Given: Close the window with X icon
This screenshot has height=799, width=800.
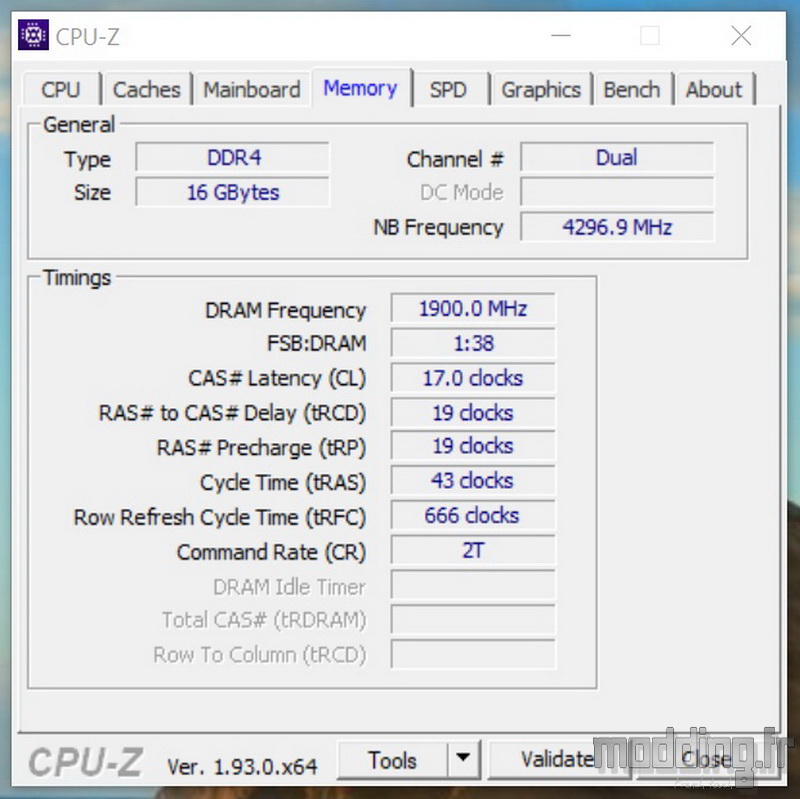Looking at the screenshot, I should click(741, 36).
